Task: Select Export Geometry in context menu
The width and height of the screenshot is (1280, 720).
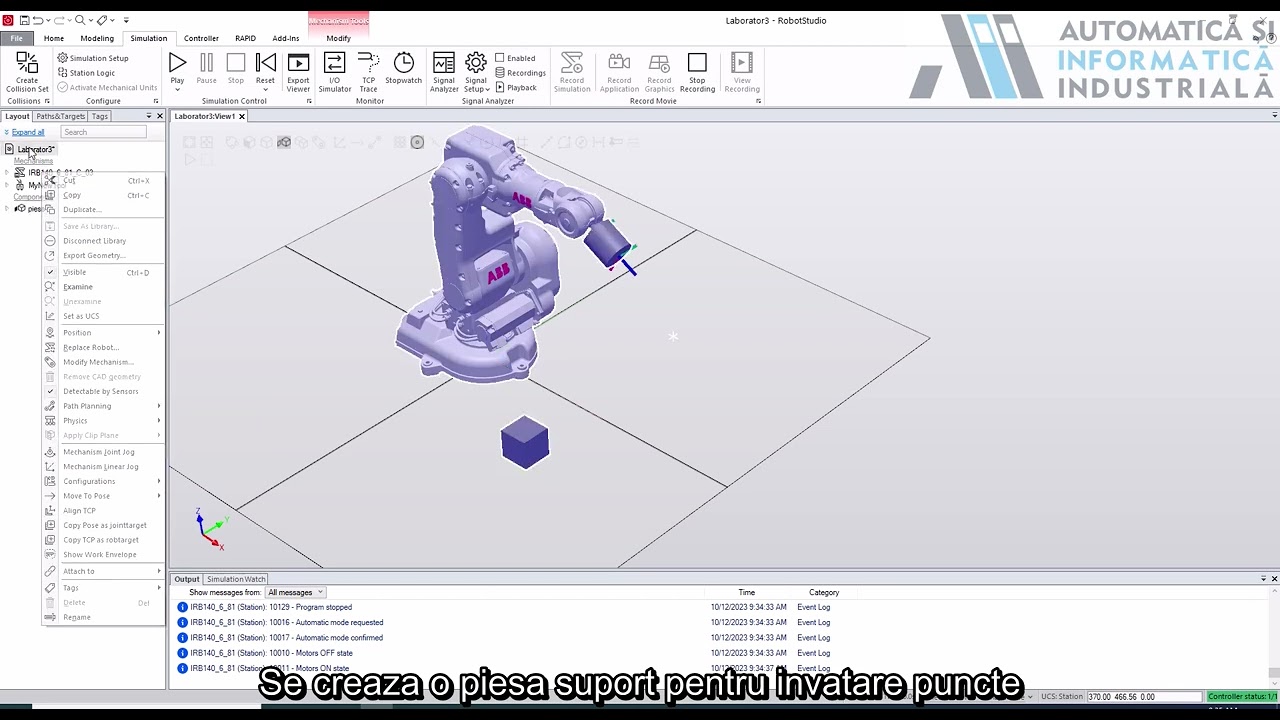Action: tap(94, 255)
